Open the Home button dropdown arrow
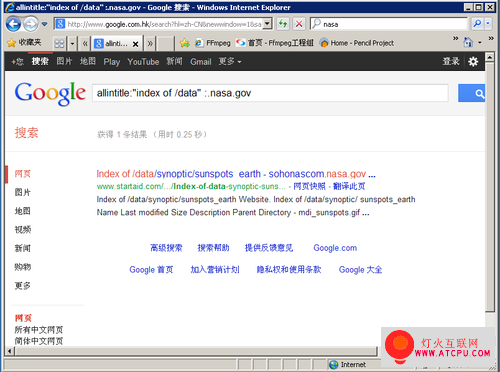The height and width of the screenshot is (372, 500). 480,43
